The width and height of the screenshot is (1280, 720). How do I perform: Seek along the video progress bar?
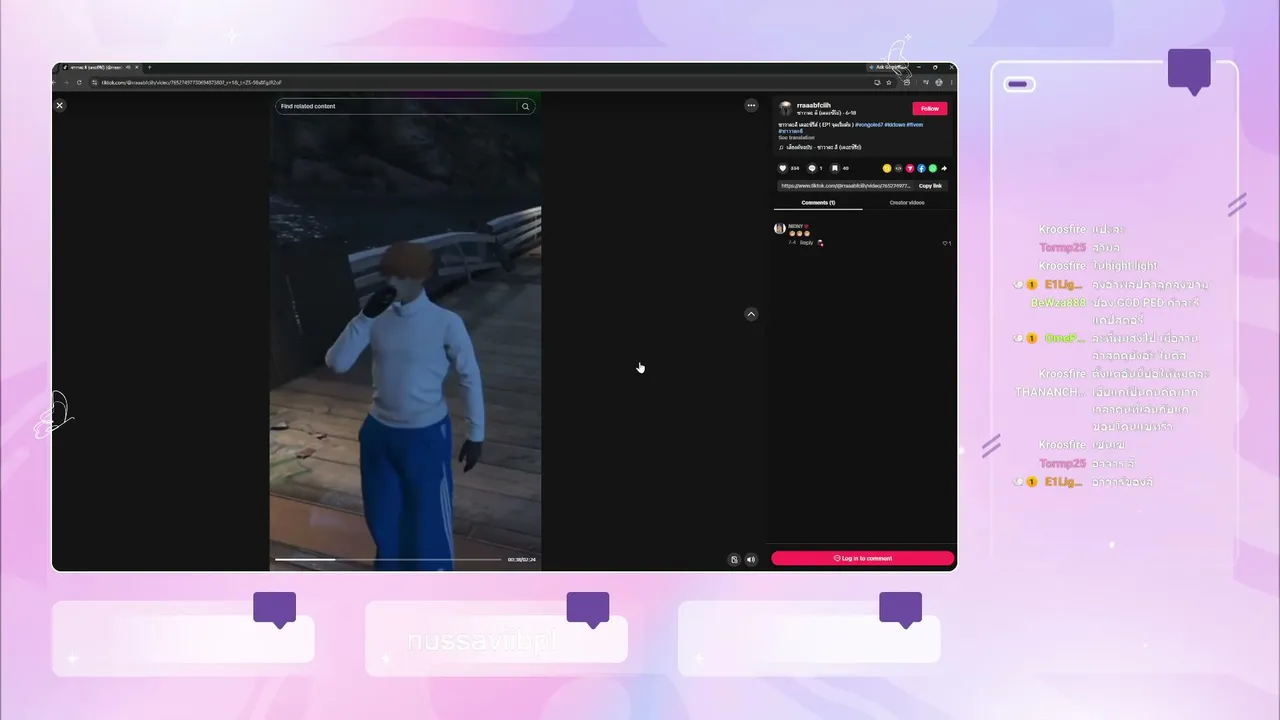tap(388, 560)
